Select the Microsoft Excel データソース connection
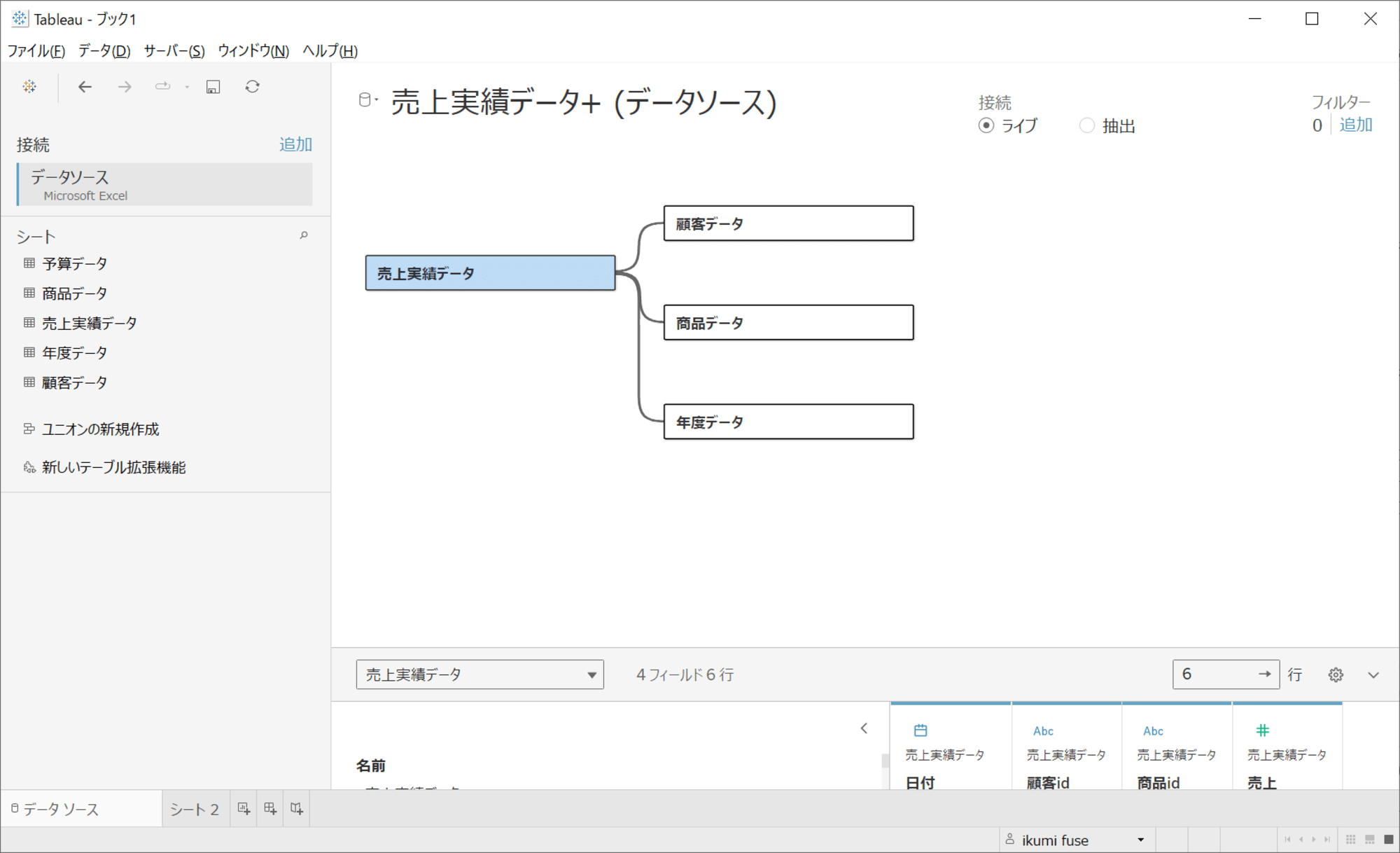This screenshot has width=1400, height=853. pyautogui.click(x=165, y=185)
